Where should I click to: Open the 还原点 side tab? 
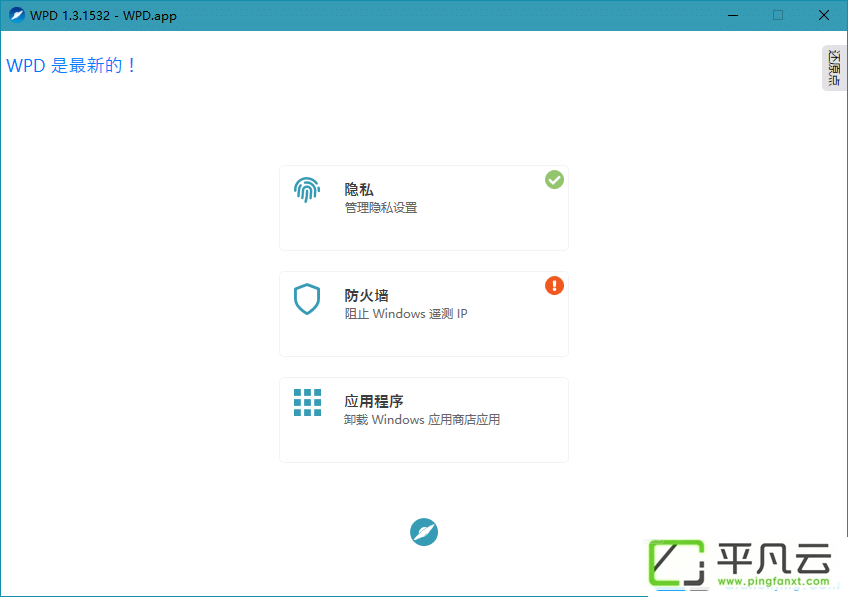pyautogui.click(x=834, y=68)
